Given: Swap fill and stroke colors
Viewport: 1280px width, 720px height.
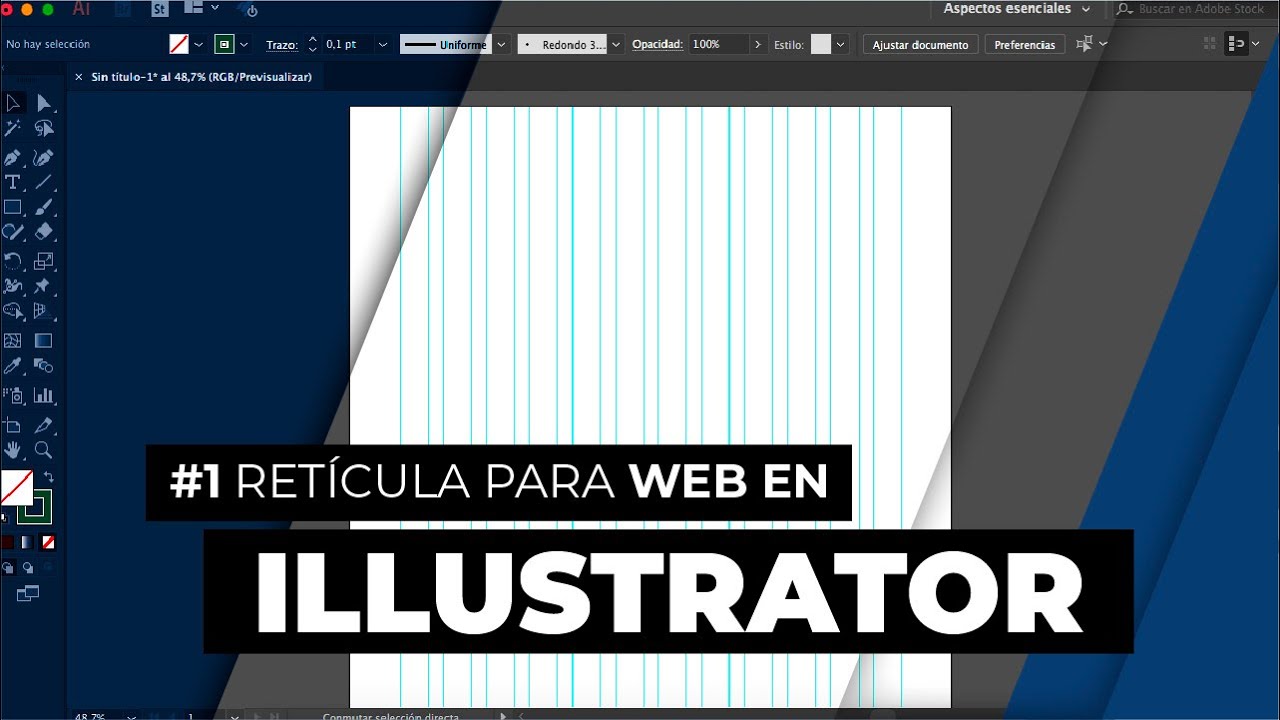Looking at the screenshot, I should pos(48,477).
